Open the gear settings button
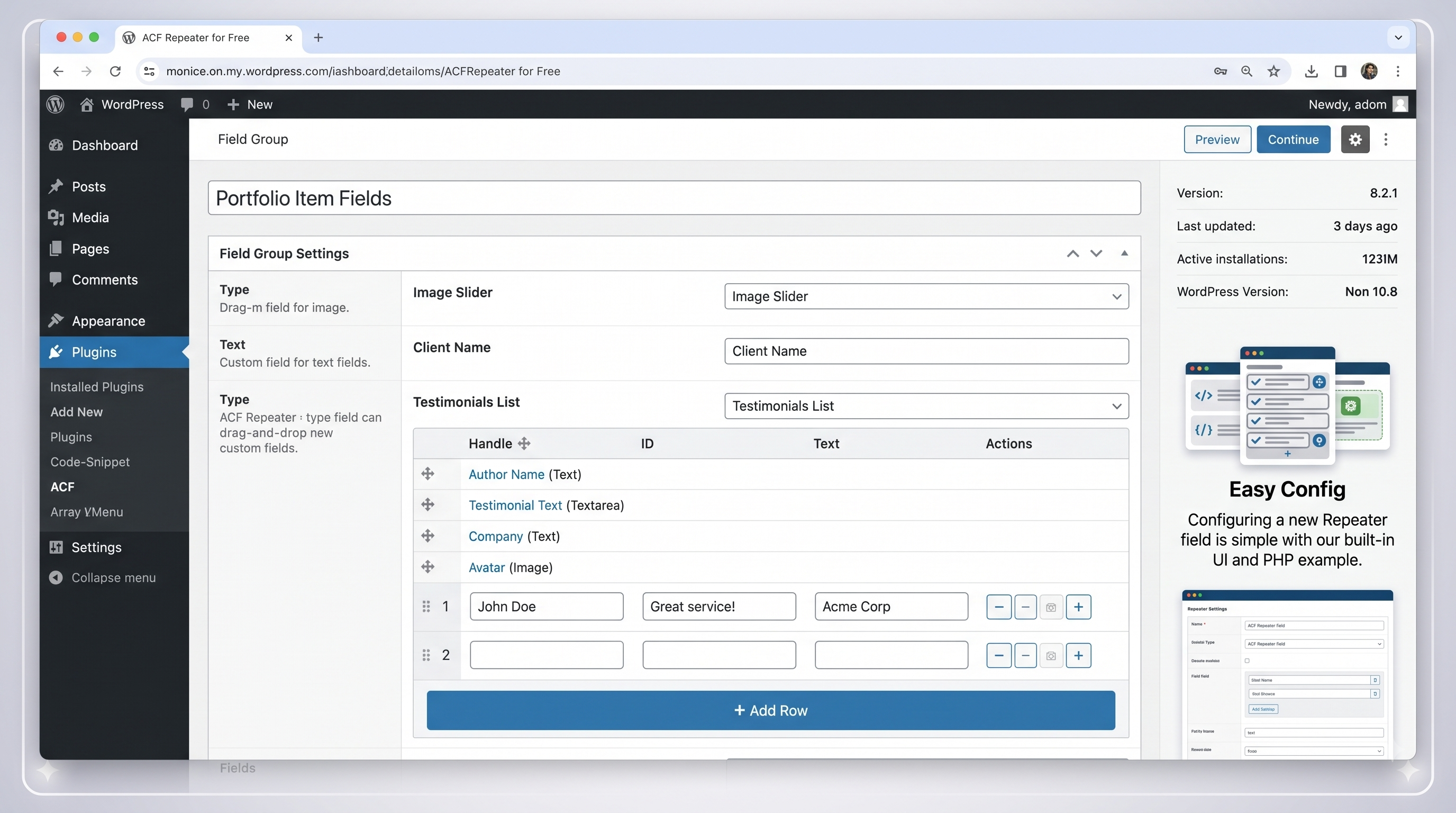Image resolution: width=1456 pixels, height=813 pixels. tap(1355, 140)
